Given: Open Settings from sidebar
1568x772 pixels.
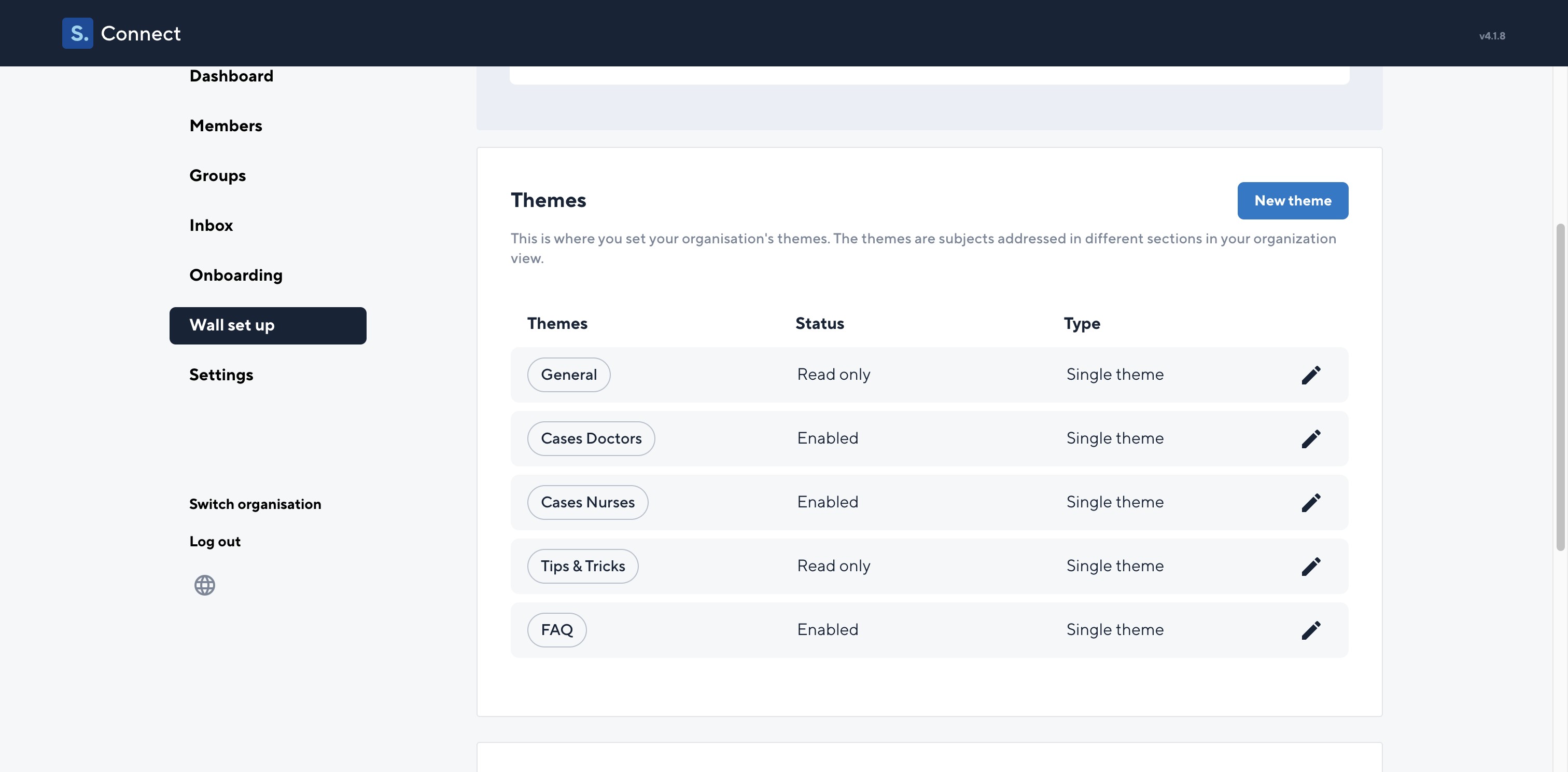Looking at the screenshot, I should tap(221, 375).
